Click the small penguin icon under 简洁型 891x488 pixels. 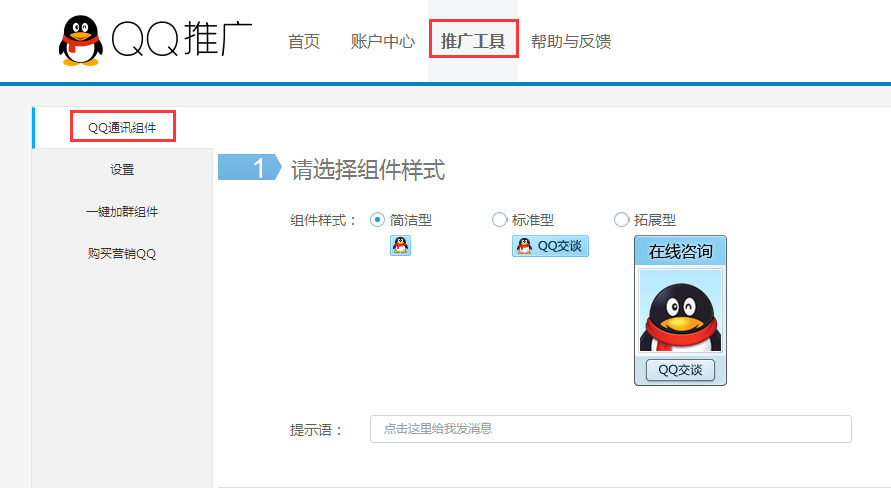click(400, 245)
